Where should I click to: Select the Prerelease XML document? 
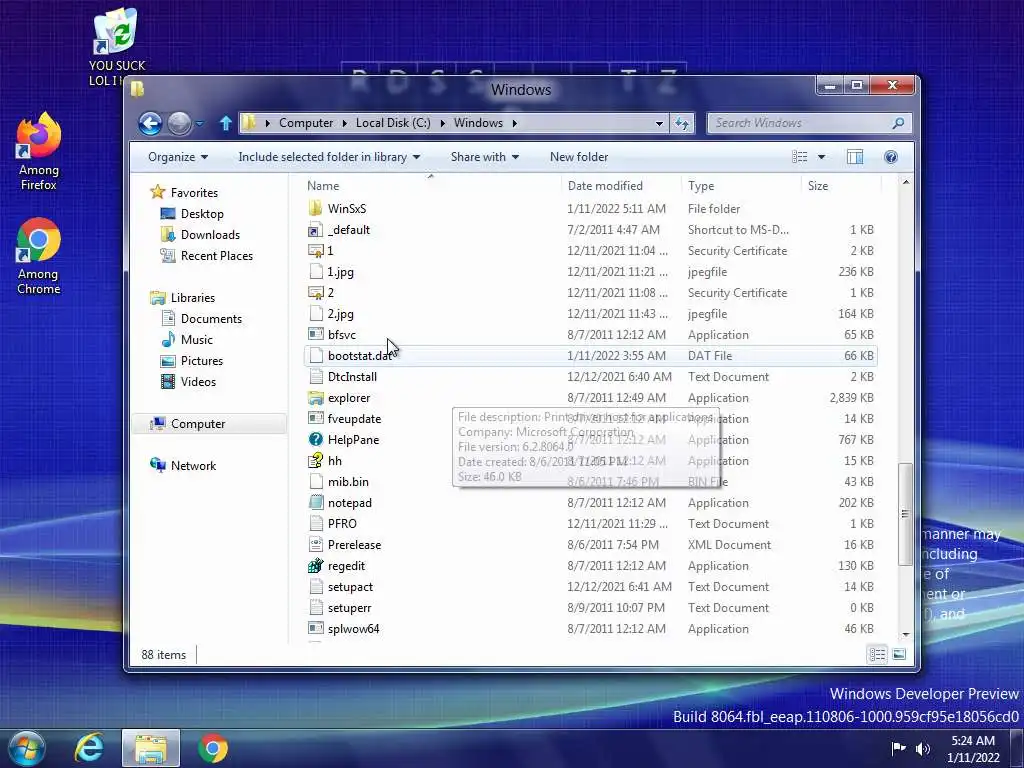(x=354, y=545)
